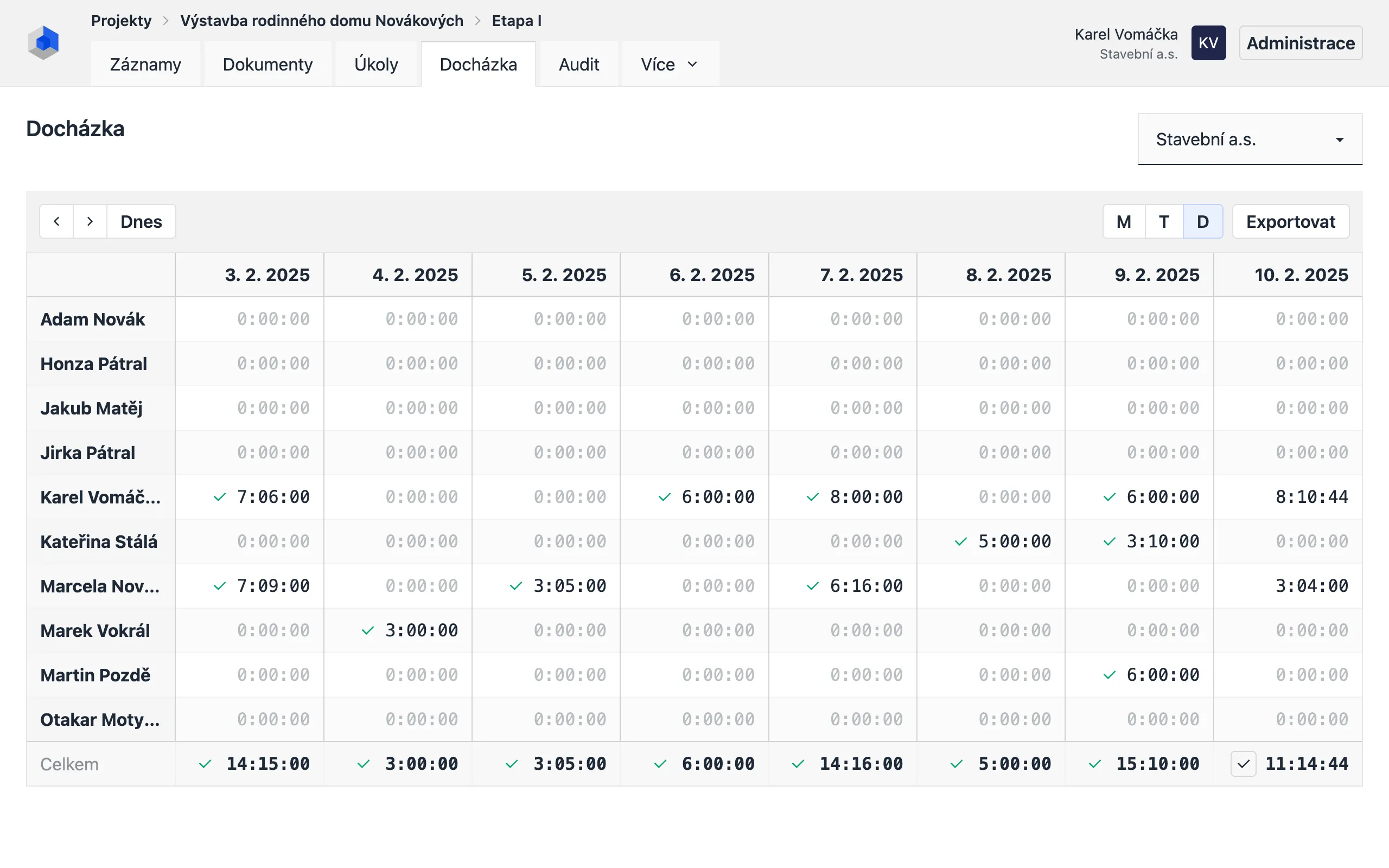The height and width of the screenshot is (868, 1389).
Task: Select the Jirka Pátral row name
Action: [88, 453]
